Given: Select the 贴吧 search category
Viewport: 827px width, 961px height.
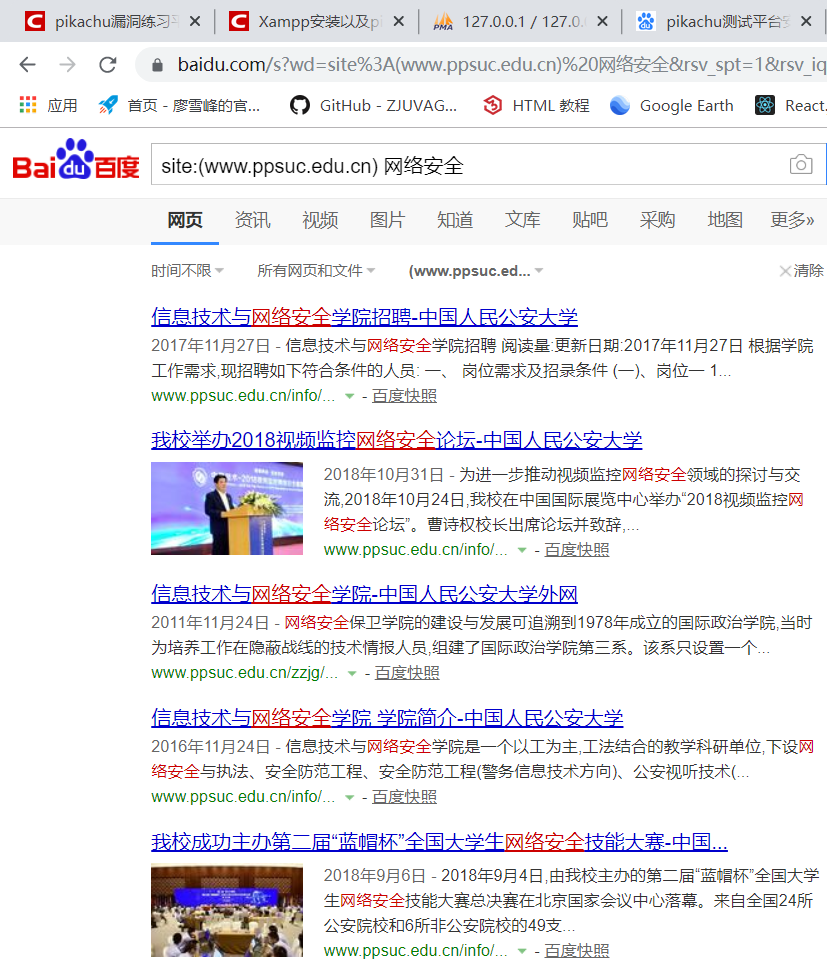Looking at the screenshot, I should tap(590, 219).
